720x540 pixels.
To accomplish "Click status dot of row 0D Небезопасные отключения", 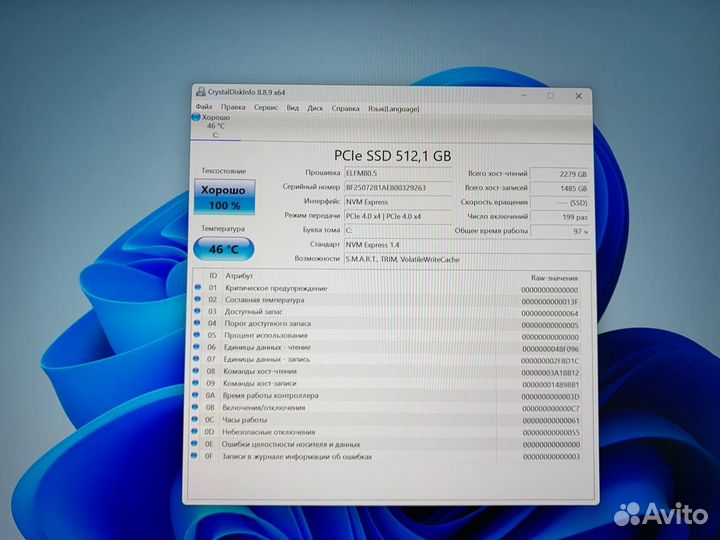I will pyautogui.click(x=195, y=431).
